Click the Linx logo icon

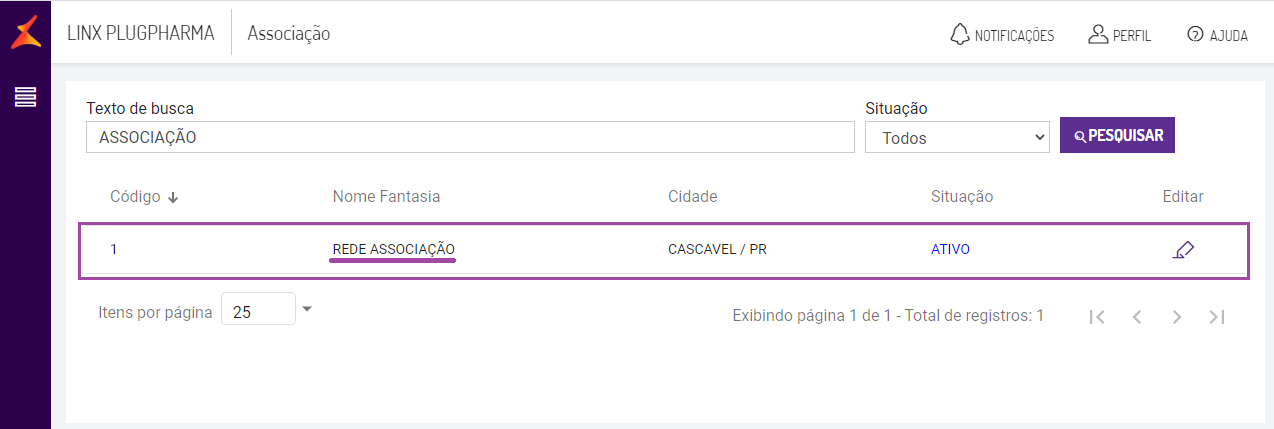pyautogui.click(x=25, y=33)
